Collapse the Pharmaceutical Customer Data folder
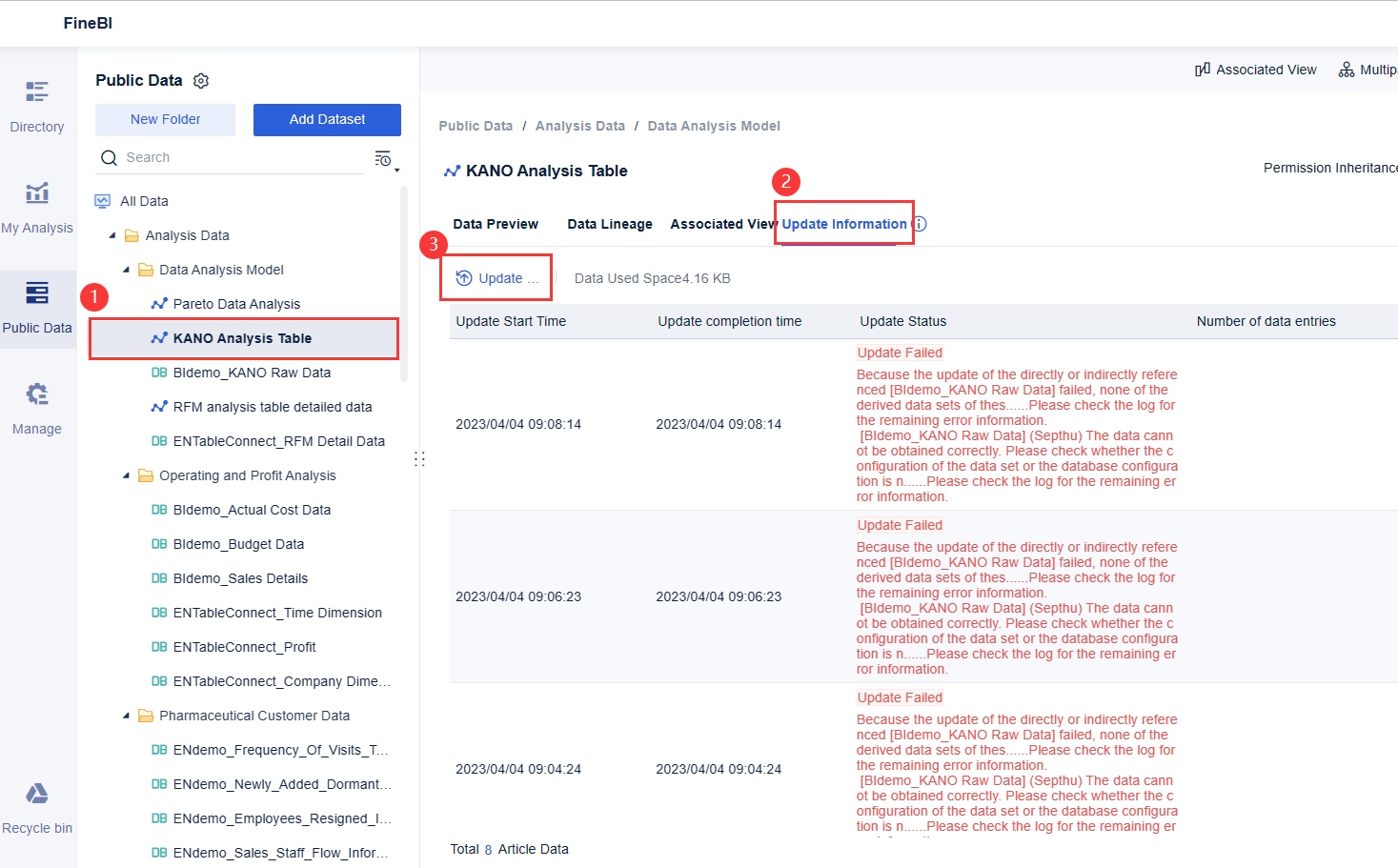The height and width of the screenshot is (868, 1398). pos(125,715)
